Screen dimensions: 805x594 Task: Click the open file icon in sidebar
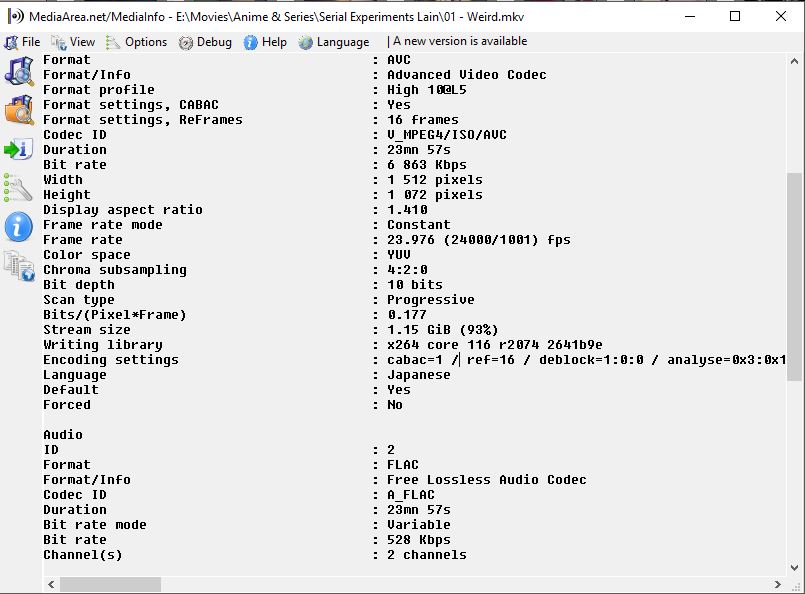(x=19, y=71)
